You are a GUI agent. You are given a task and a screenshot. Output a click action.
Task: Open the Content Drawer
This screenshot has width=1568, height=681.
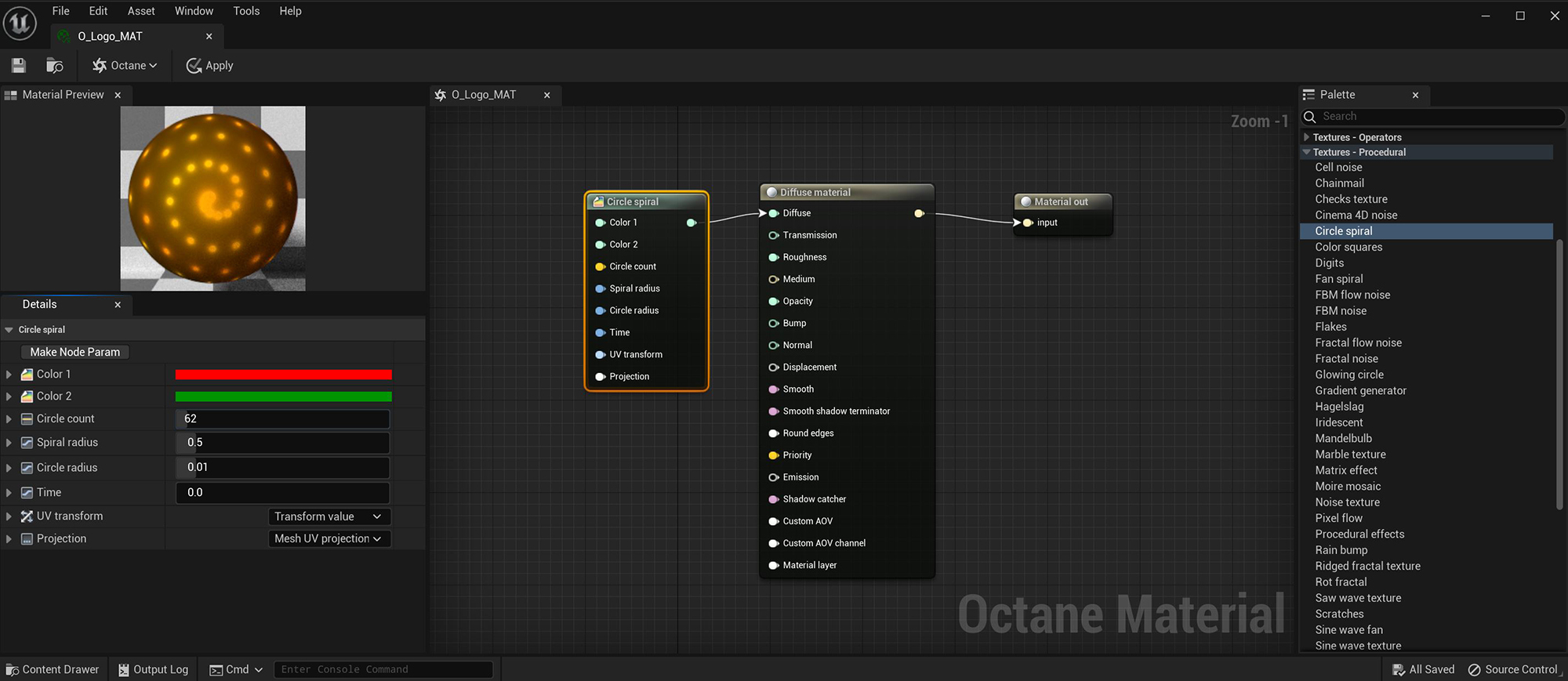(x=53, y=669)
